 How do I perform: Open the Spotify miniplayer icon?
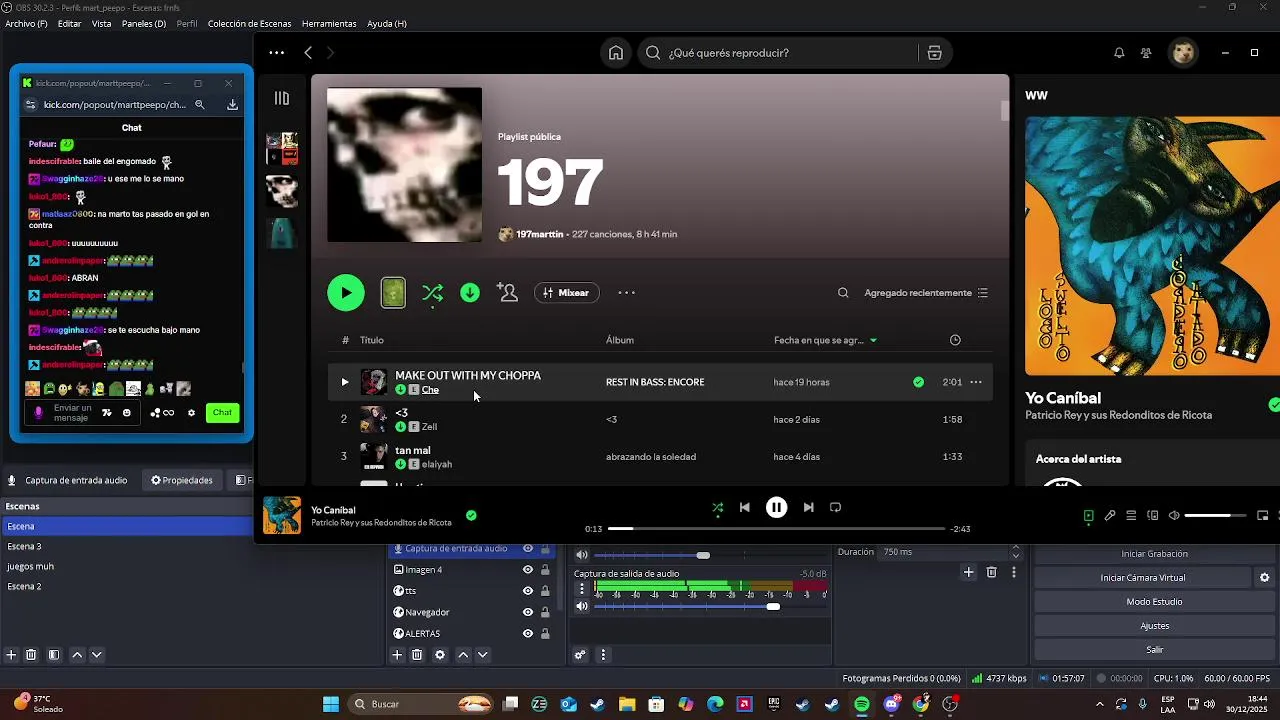(x=1262, y=516)
